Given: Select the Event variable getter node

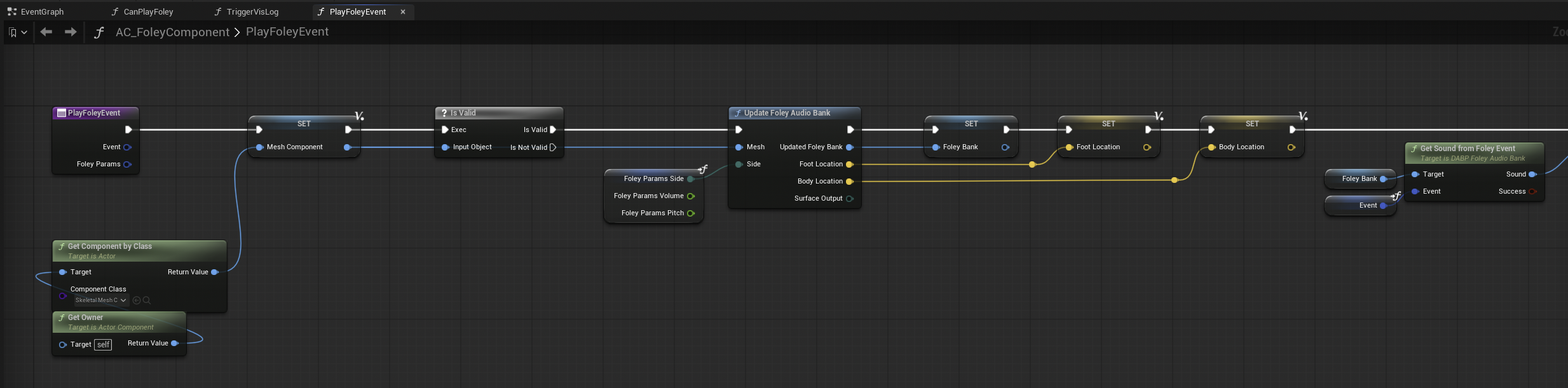Looking at the screenshot, I should pos(1360,205).
